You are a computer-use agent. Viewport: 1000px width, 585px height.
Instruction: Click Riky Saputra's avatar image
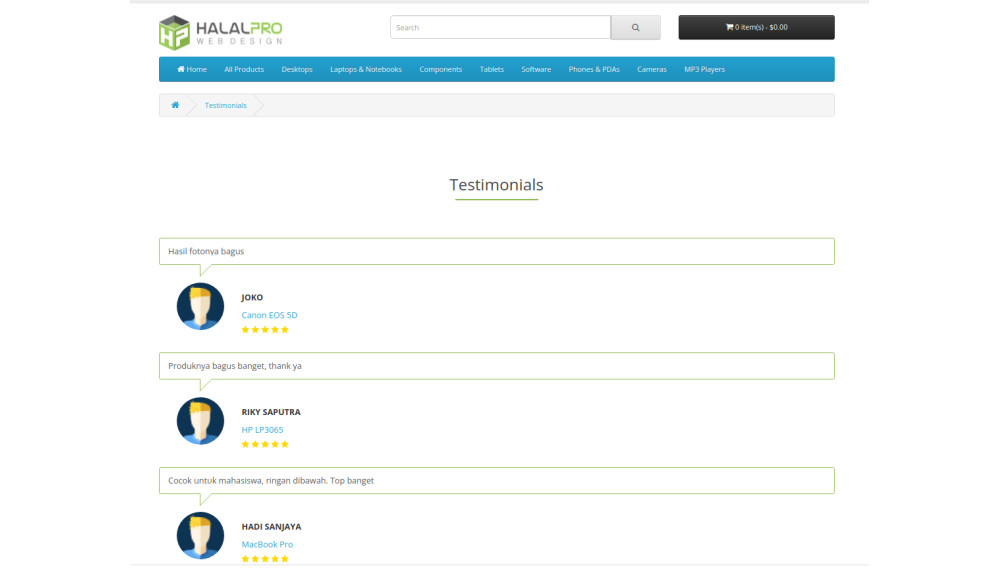coord(200,421)
